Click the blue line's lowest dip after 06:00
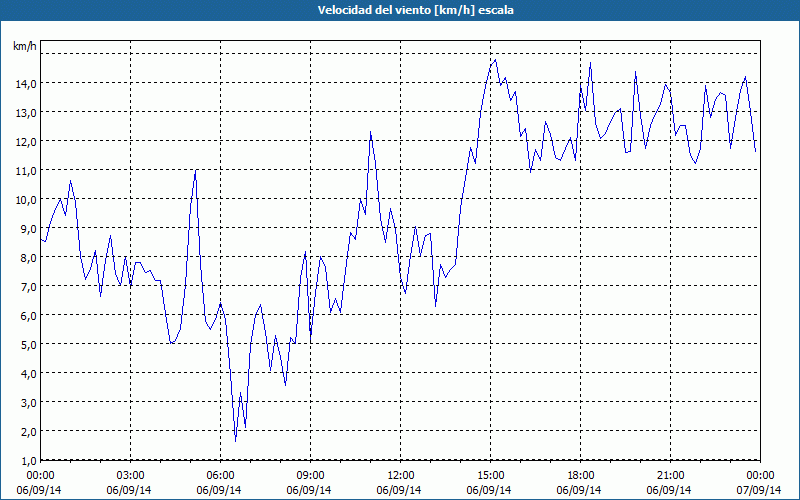 coord(236,440)
